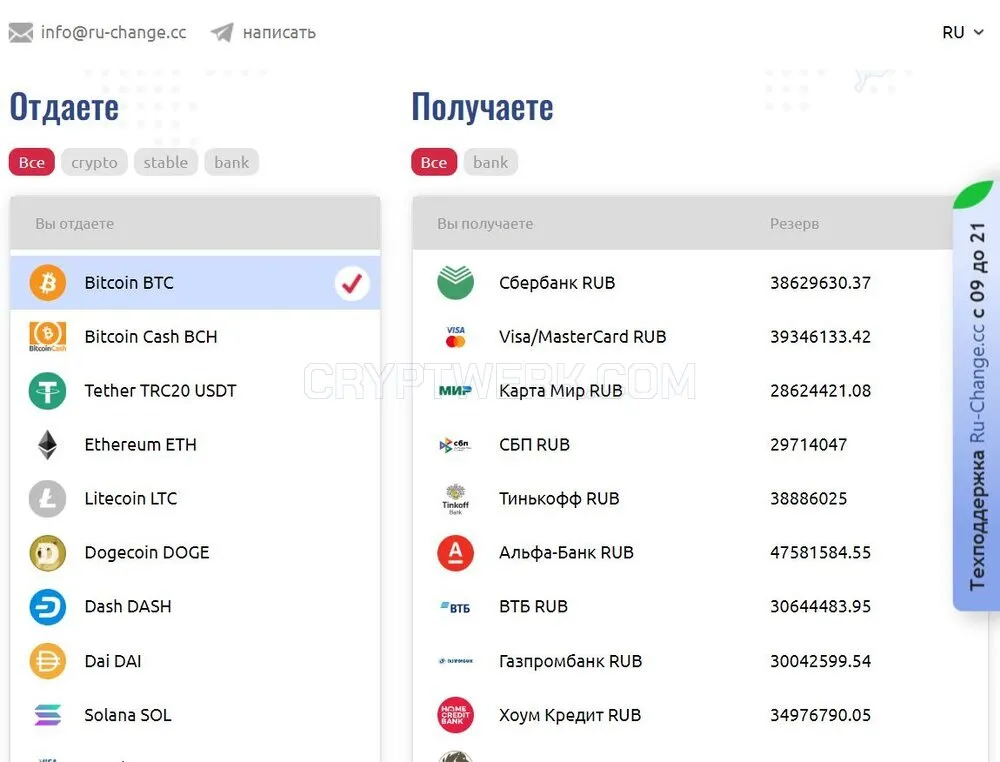Filter give list by bank
Image resolution: width=1000 pixels, height=762 pixels.
pyautogui.click(x=232, y=162)
